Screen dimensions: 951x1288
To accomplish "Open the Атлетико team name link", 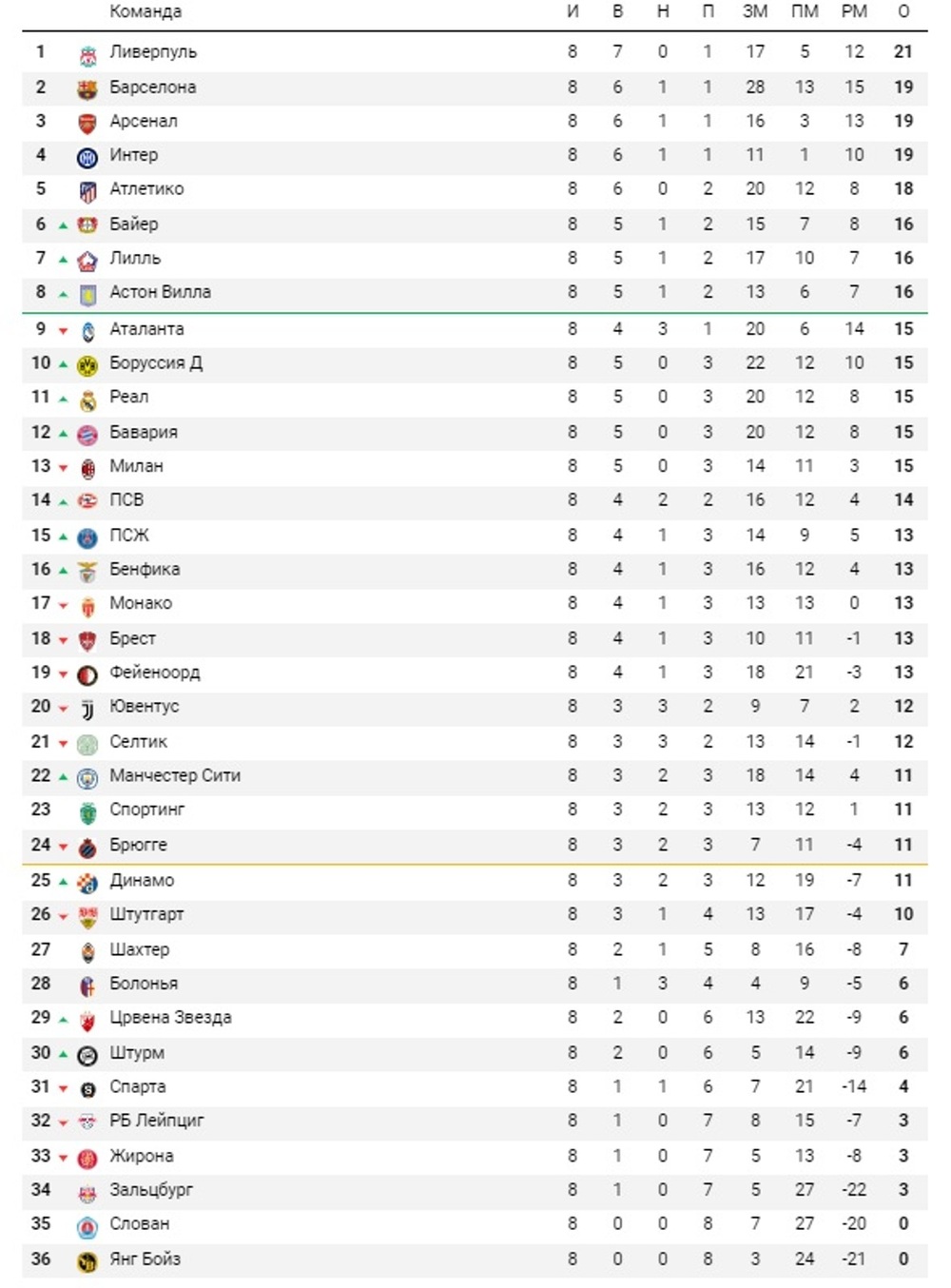I will click(146, 188).
